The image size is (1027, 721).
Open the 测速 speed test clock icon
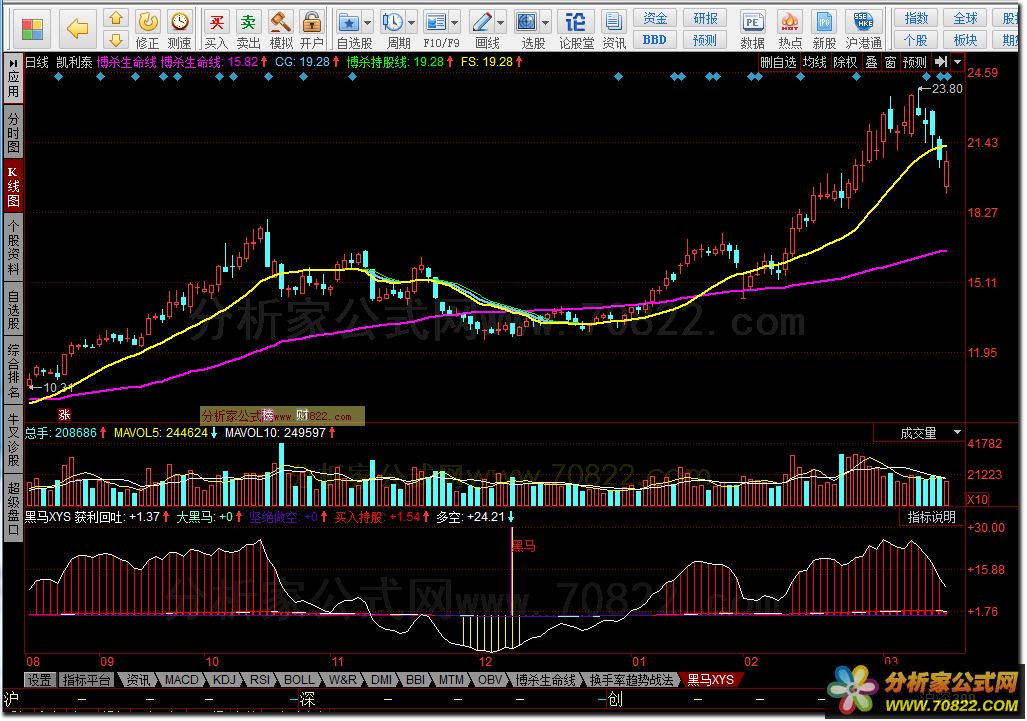point(179,29)
